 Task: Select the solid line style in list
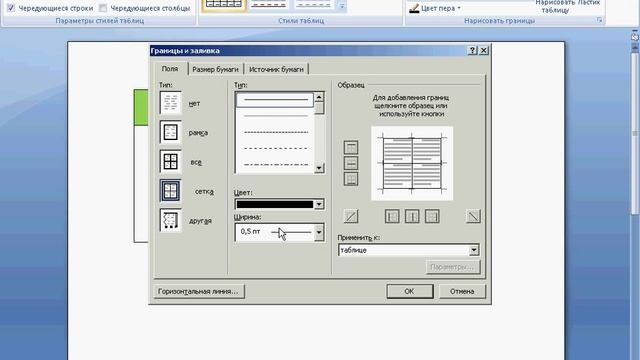click(275, 100)
